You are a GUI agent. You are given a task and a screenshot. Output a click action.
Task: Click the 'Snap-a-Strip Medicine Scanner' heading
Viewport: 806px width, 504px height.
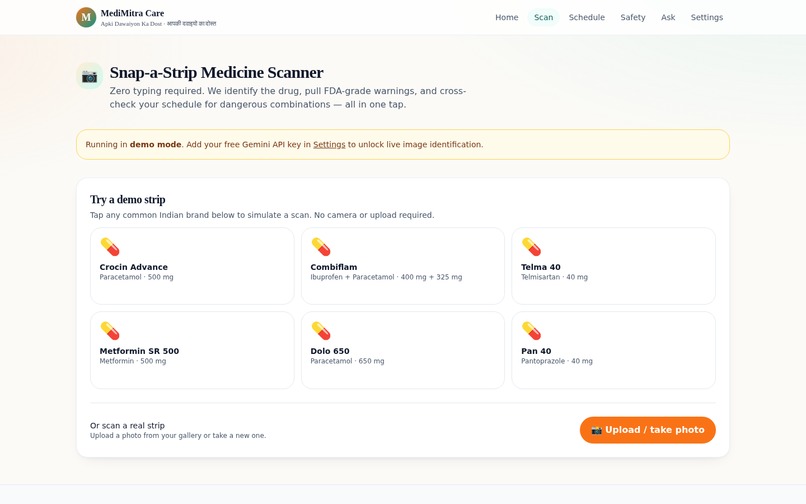pyautogui.click(x=216, y=73)
